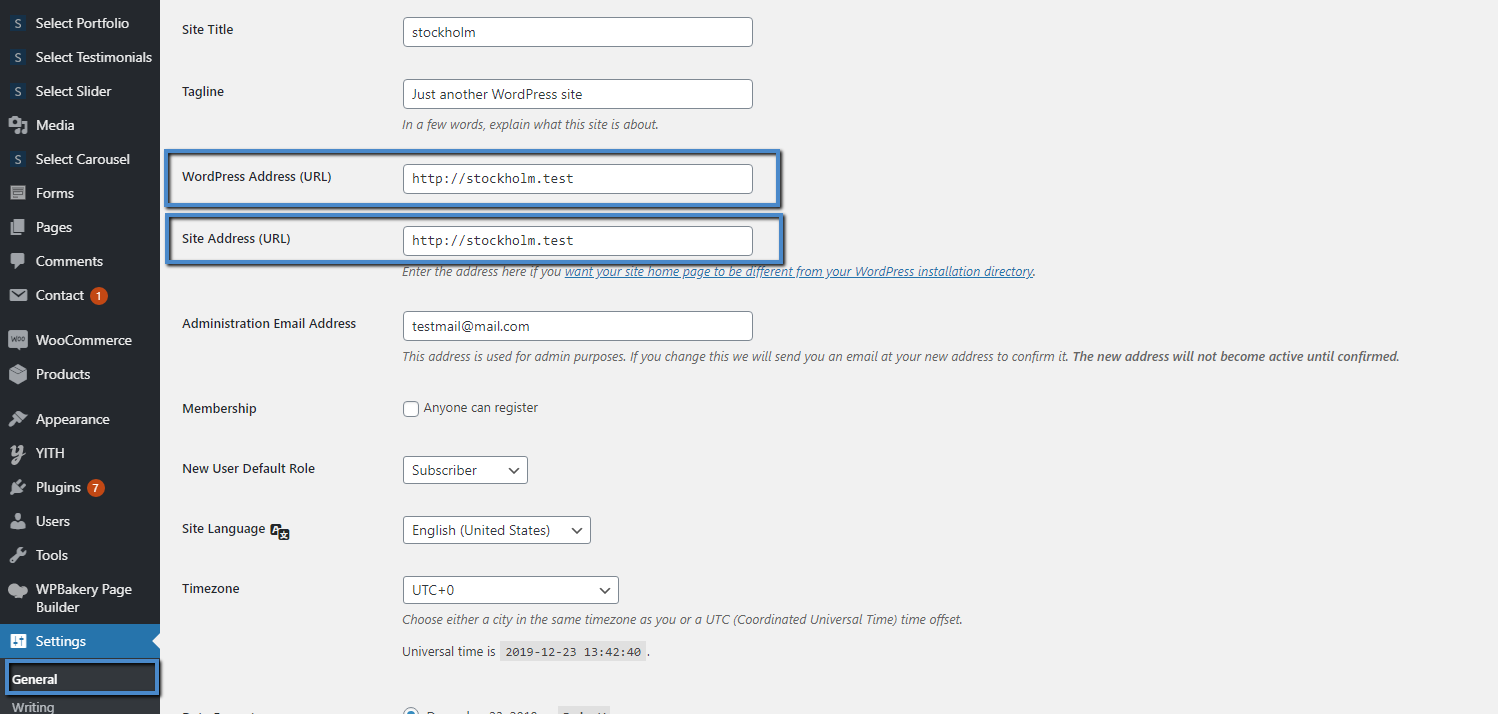Select the partially visible date format radio button
This screenshot has width=1499, height=714.
[x=411, y=711]
